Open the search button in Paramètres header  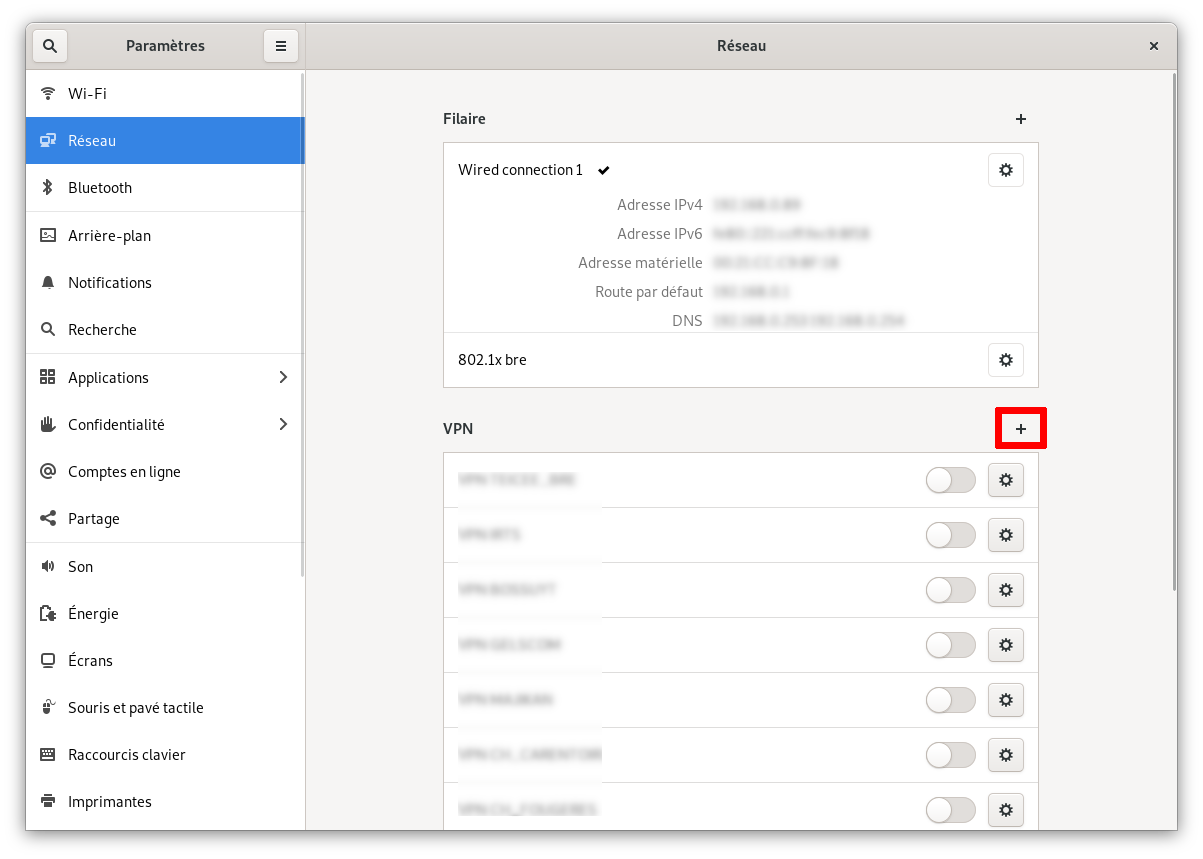pyautogui.click(x=50, y=46)
